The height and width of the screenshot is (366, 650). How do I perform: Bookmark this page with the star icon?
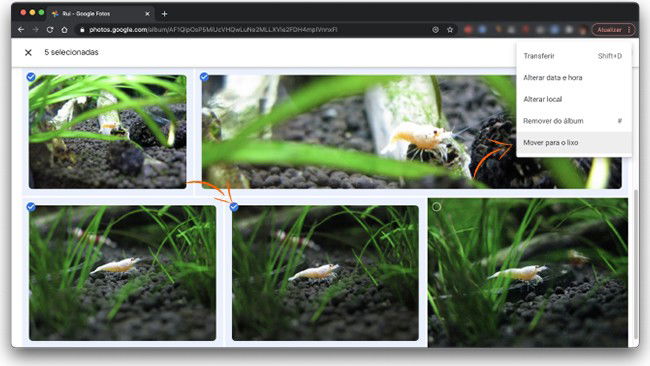click(x=450, y=30)
